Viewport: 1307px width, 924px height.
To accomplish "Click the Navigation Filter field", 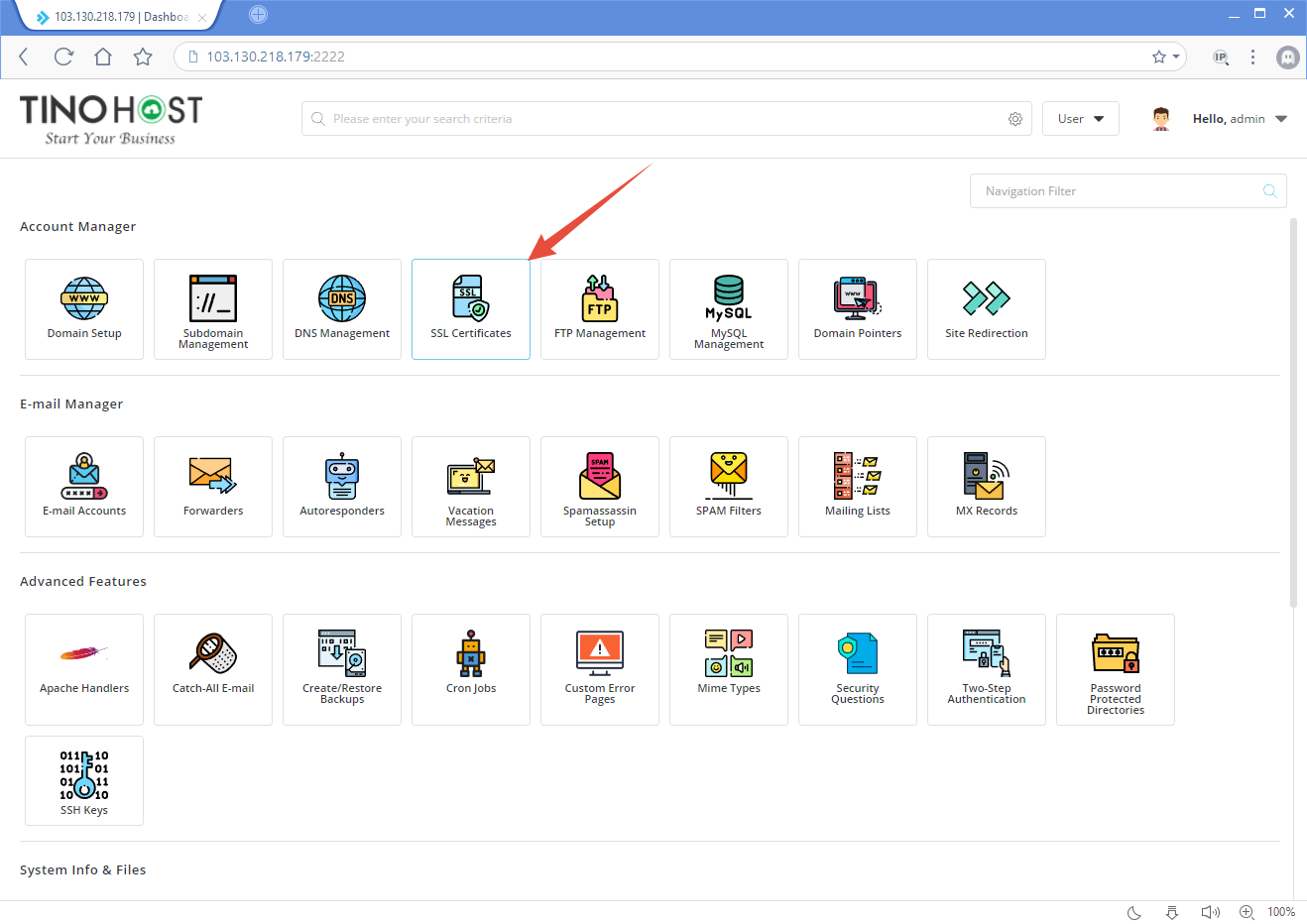I will click(x=1118, y=191).
